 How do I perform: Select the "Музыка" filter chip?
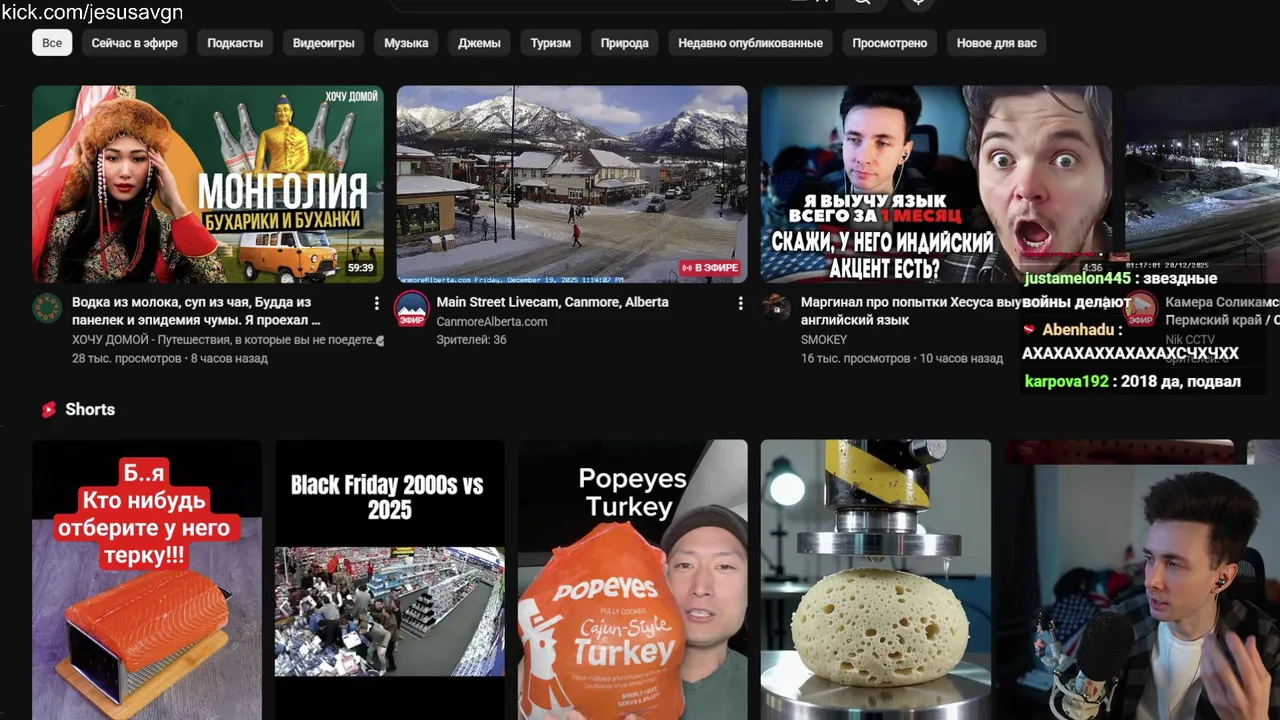(406, 43)
